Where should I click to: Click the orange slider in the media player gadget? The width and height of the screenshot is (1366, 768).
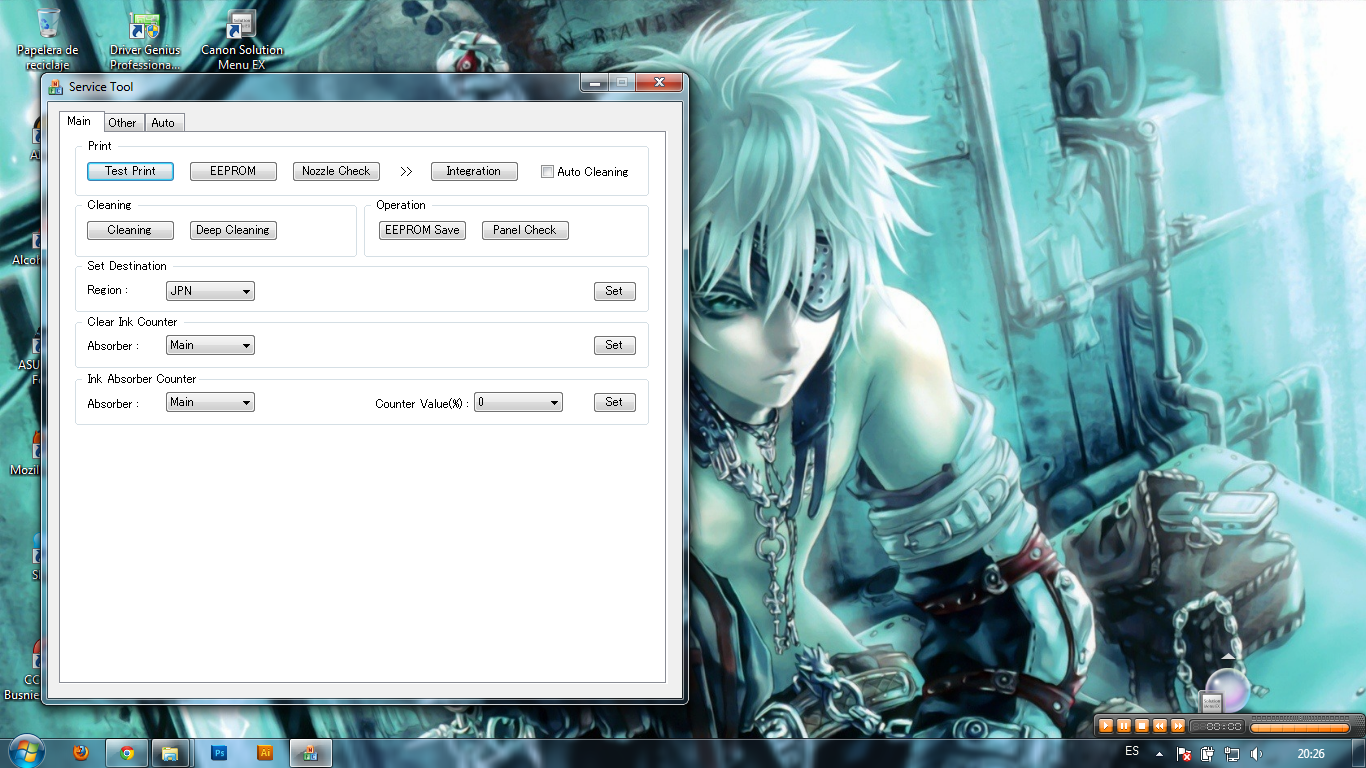tap(1300, 727)
